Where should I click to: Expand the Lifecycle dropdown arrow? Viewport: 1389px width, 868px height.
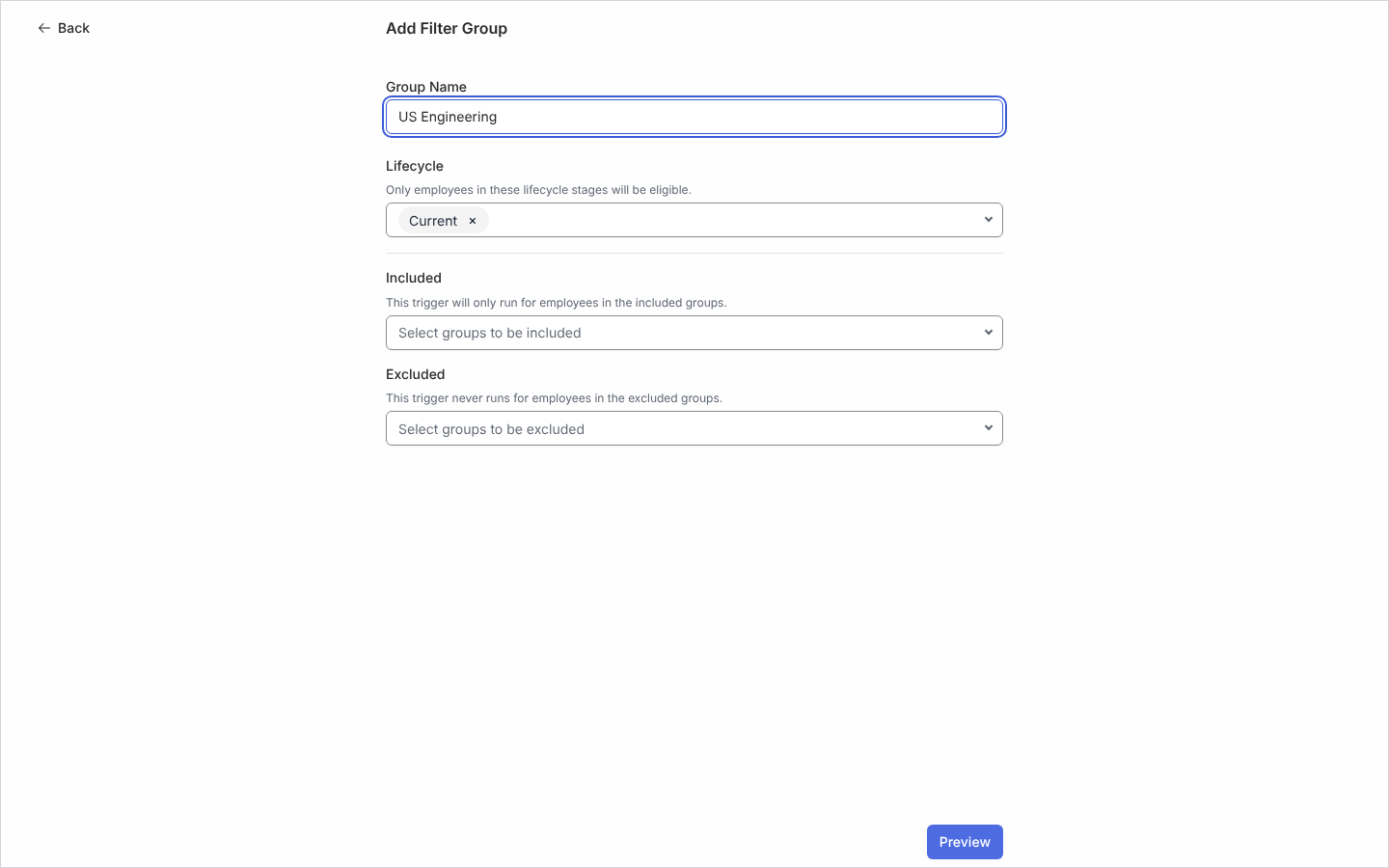click(x=988, y=220)
